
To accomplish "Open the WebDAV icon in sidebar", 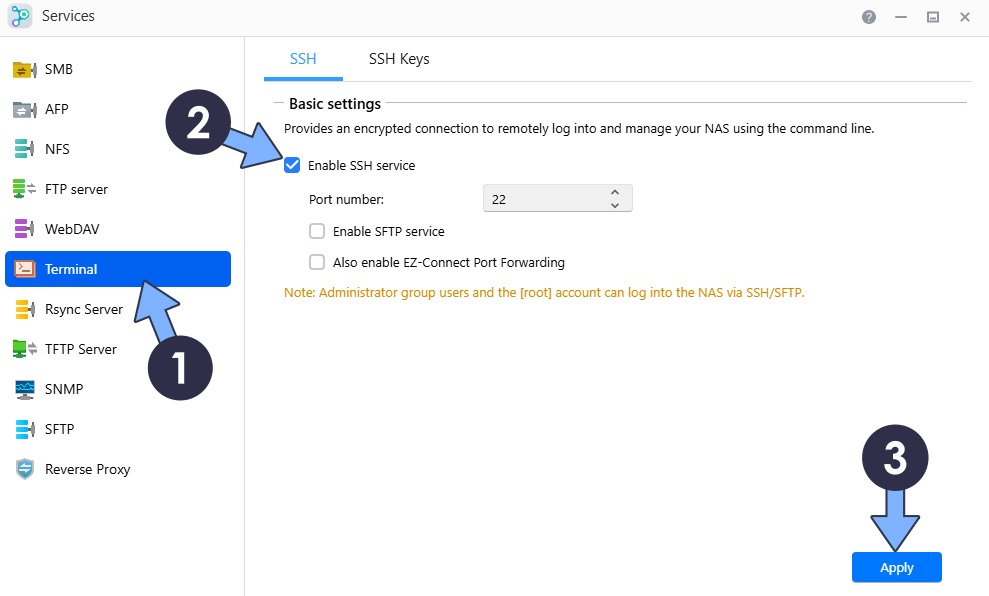I will coord(25,229).
